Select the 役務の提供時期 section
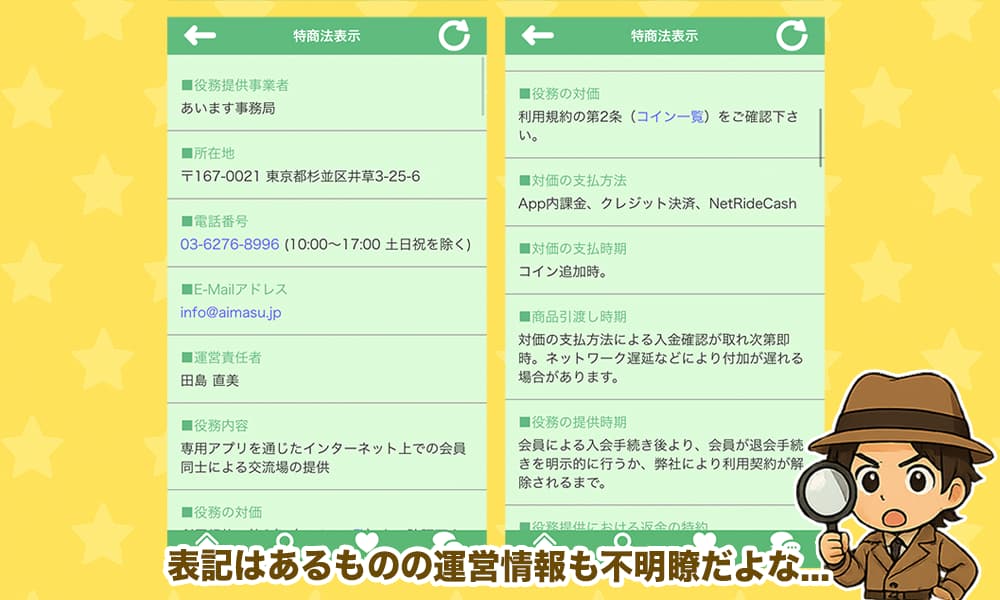Image resolution: width=1000 pixels, height=600 pixels. click(663, 452)
